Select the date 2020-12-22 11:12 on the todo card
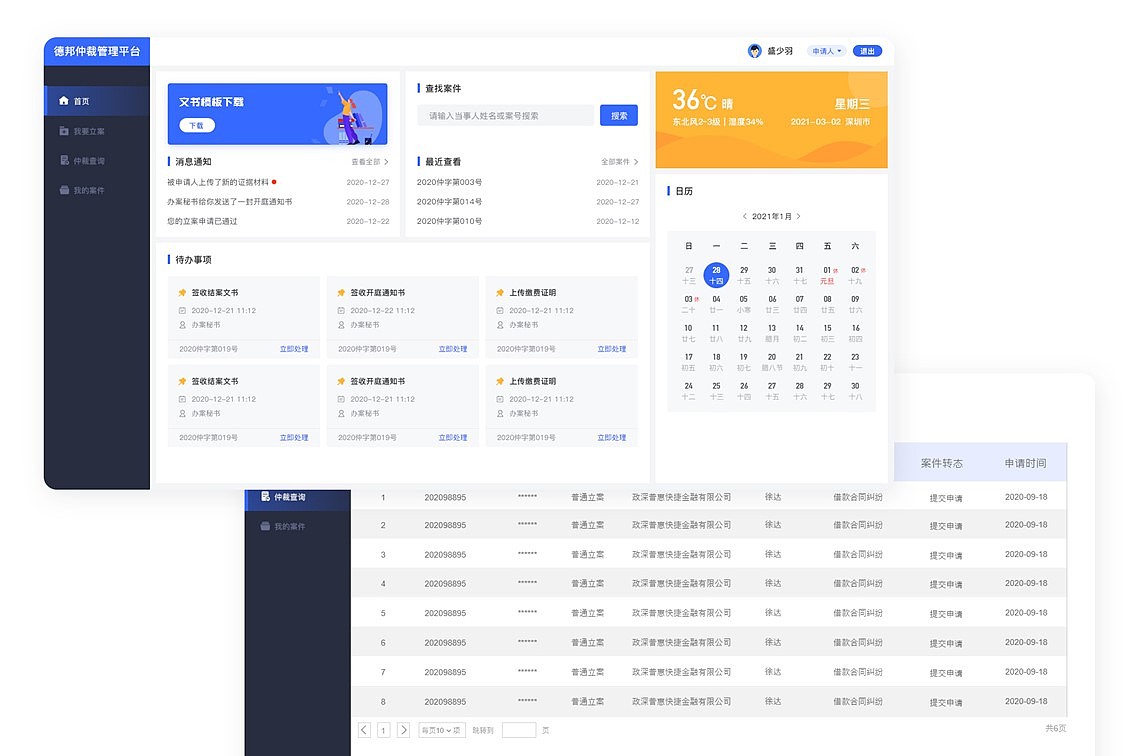The height and width of the screenshot is (756, 1134). 383,310
